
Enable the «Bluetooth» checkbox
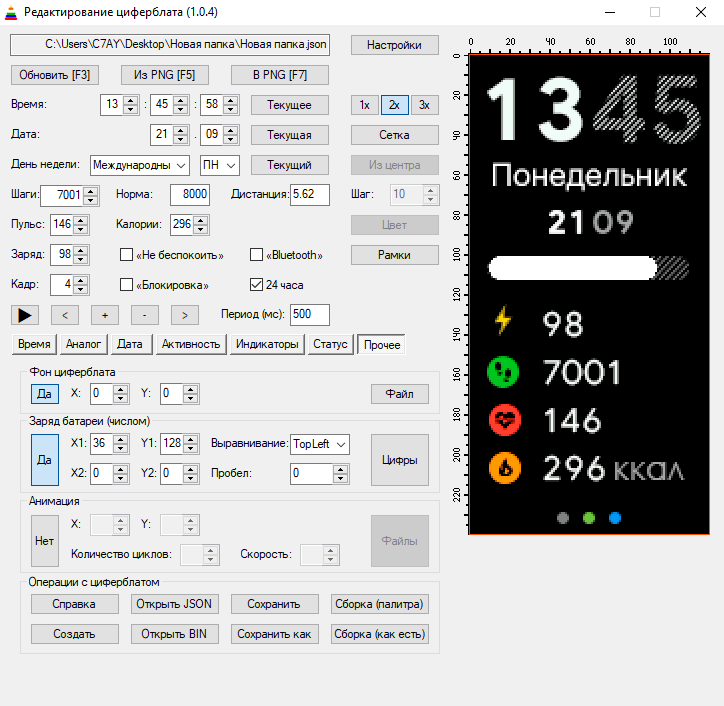(x=256, y=255)
